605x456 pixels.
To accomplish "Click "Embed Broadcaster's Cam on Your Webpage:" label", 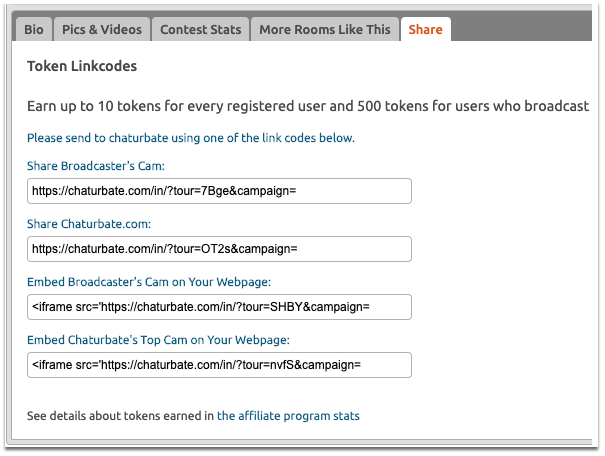I will point(149,282).
